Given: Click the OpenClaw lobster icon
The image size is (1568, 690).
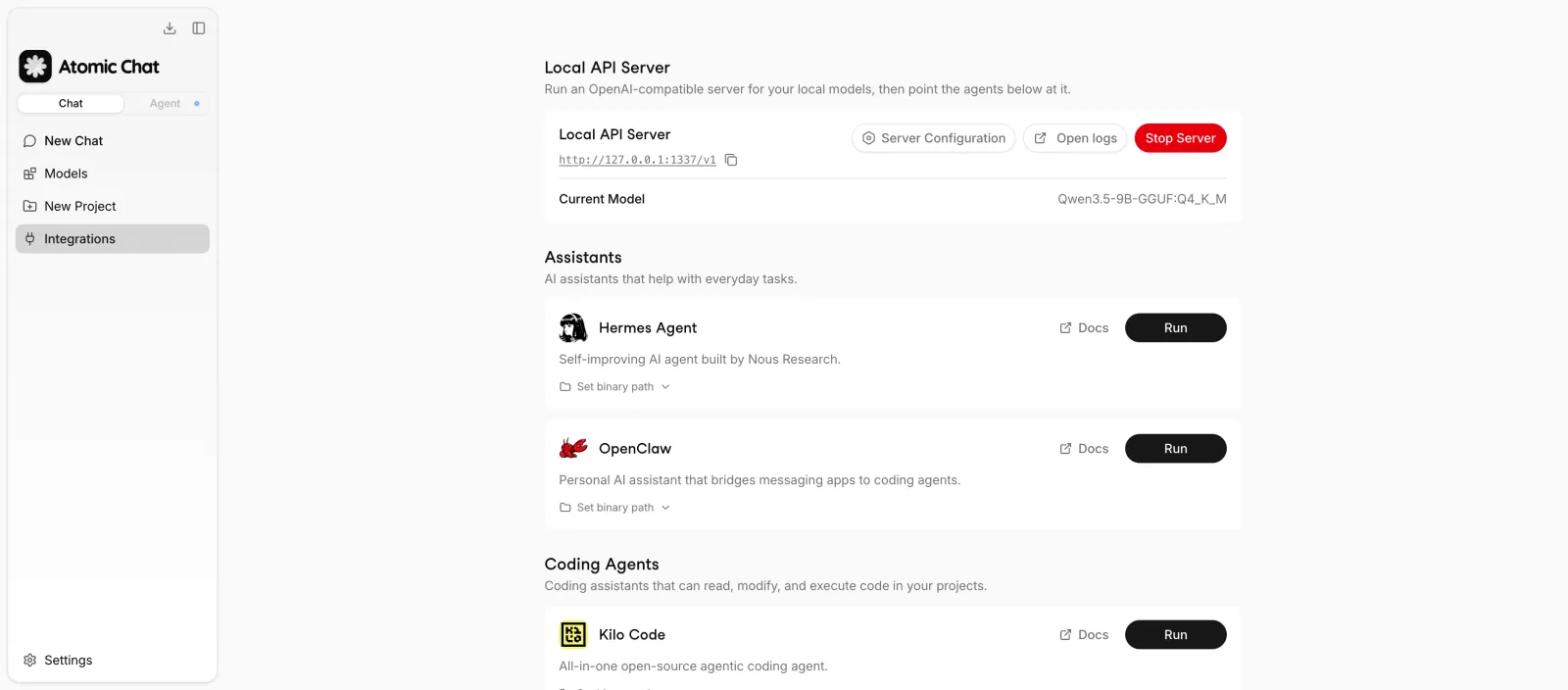Looking at the screenshot, I should coord(573,448).
